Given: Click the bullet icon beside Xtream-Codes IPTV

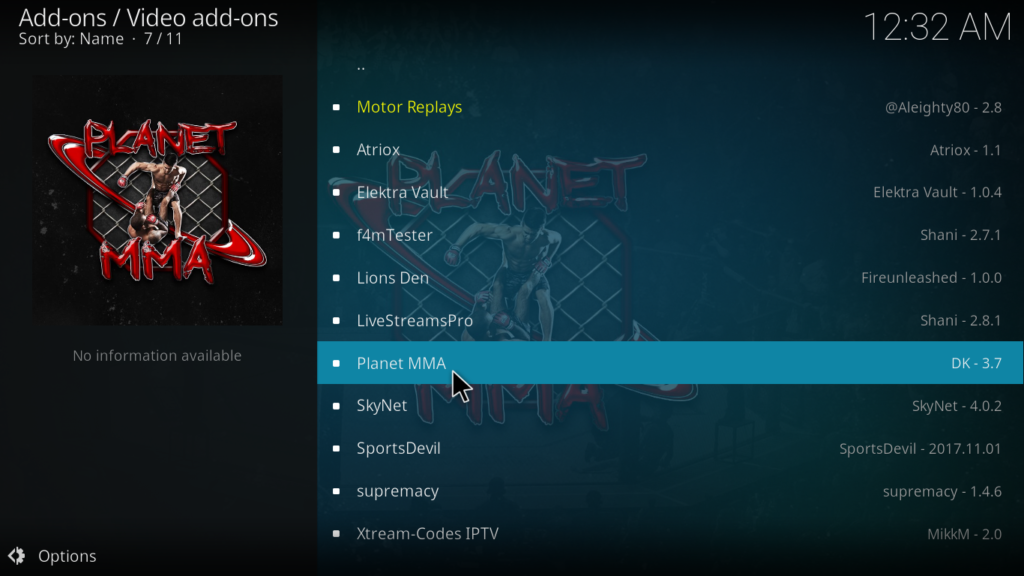Looking at the screenshot, I should [336, 534].
